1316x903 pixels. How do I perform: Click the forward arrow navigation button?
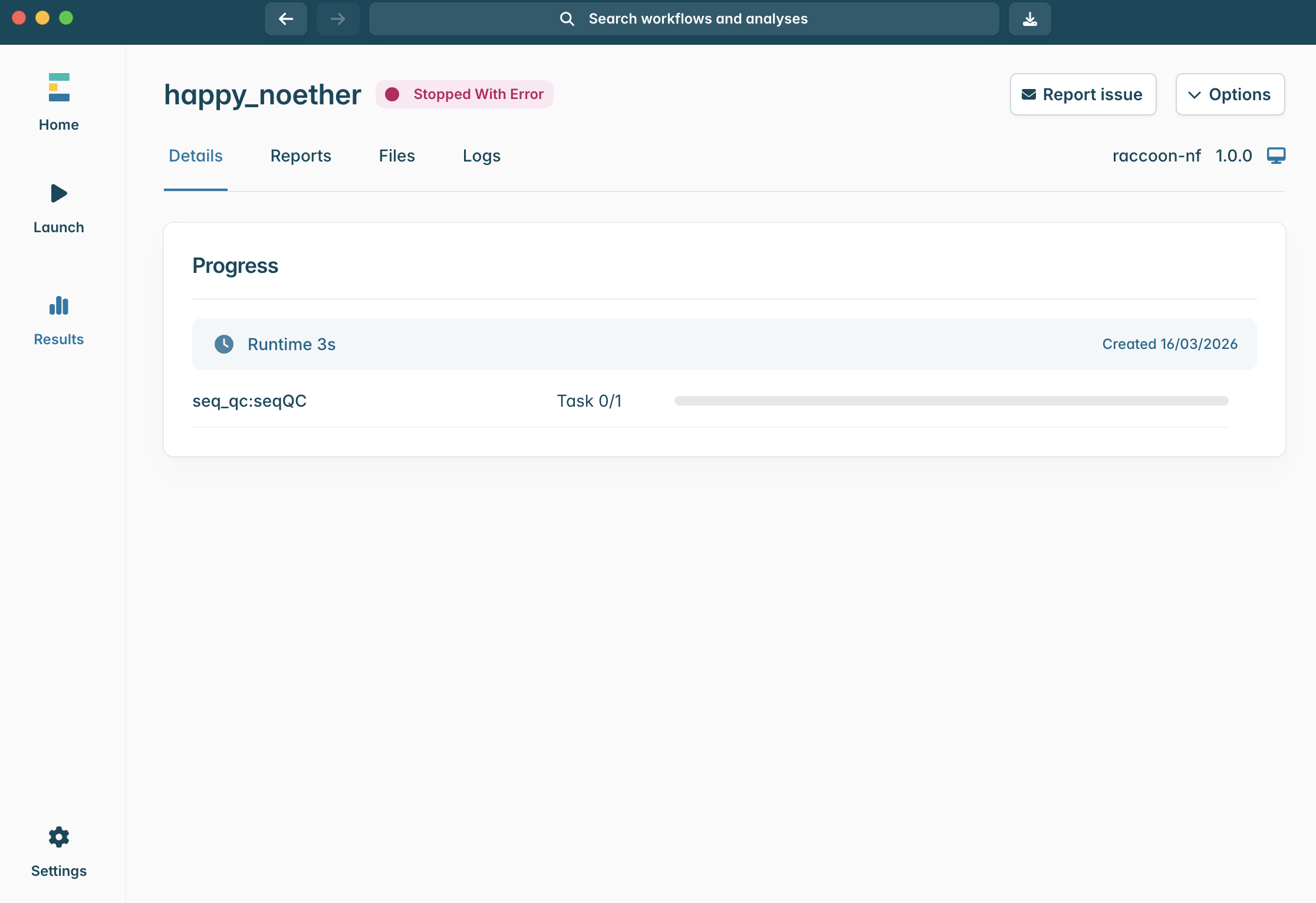click(x=338, y=19)
